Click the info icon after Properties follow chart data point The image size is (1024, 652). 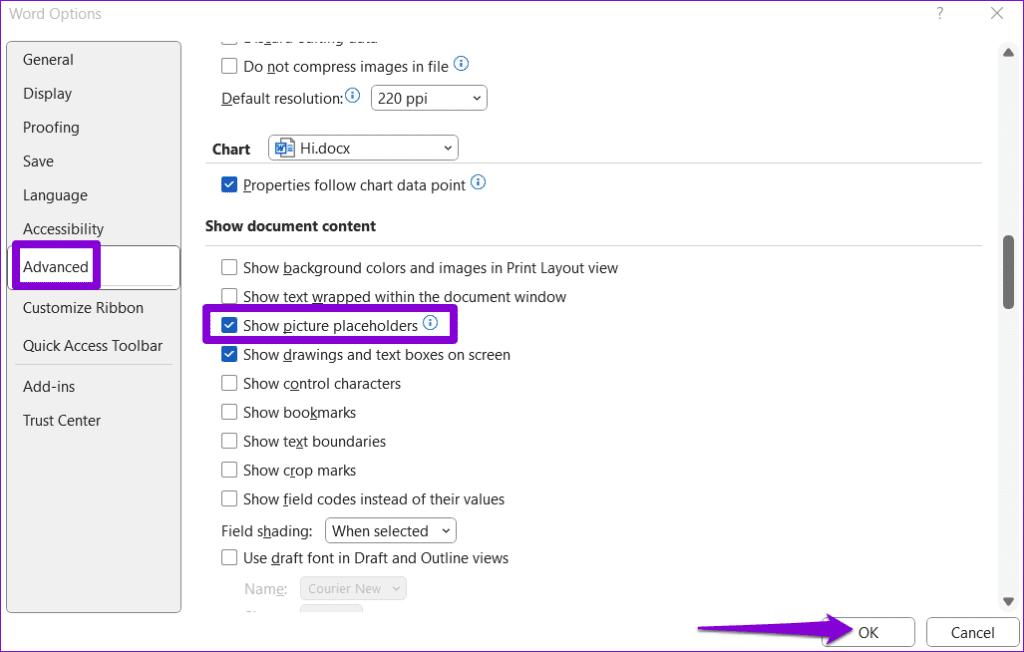tap(477, 184)
